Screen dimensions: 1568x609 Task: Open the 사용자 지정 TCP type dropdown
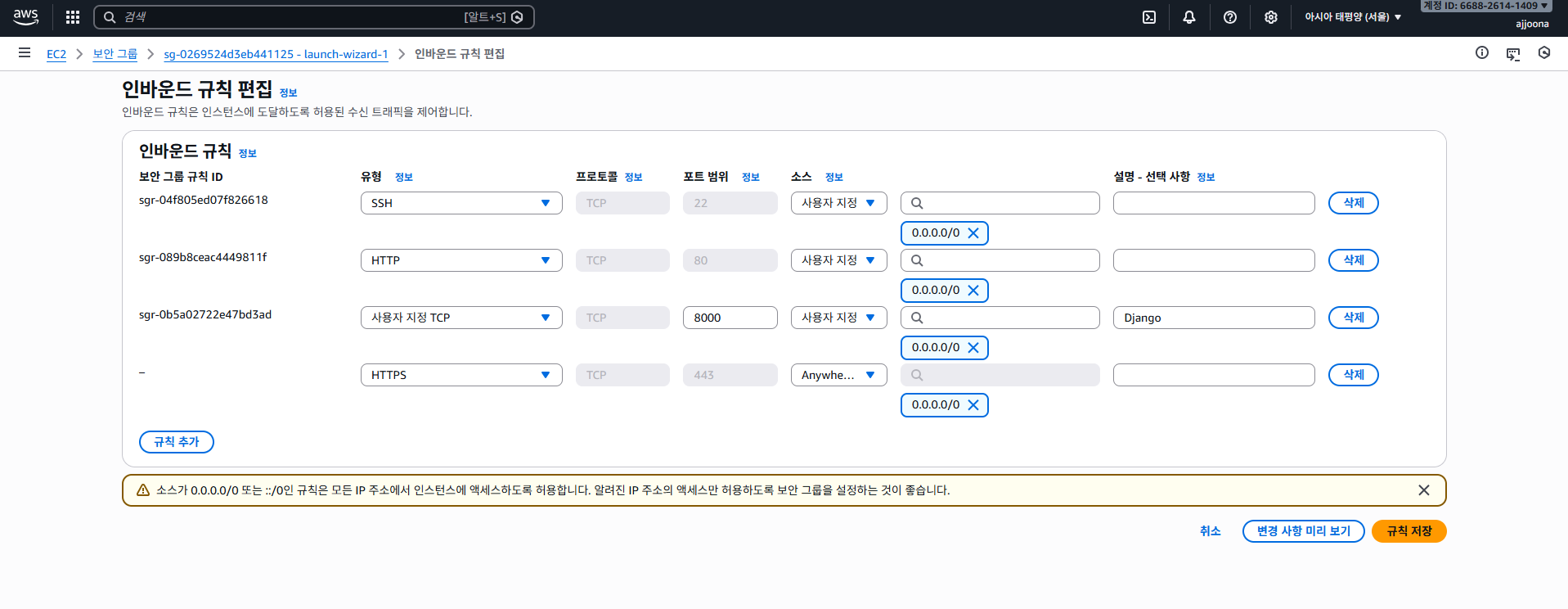pos(461,318)
